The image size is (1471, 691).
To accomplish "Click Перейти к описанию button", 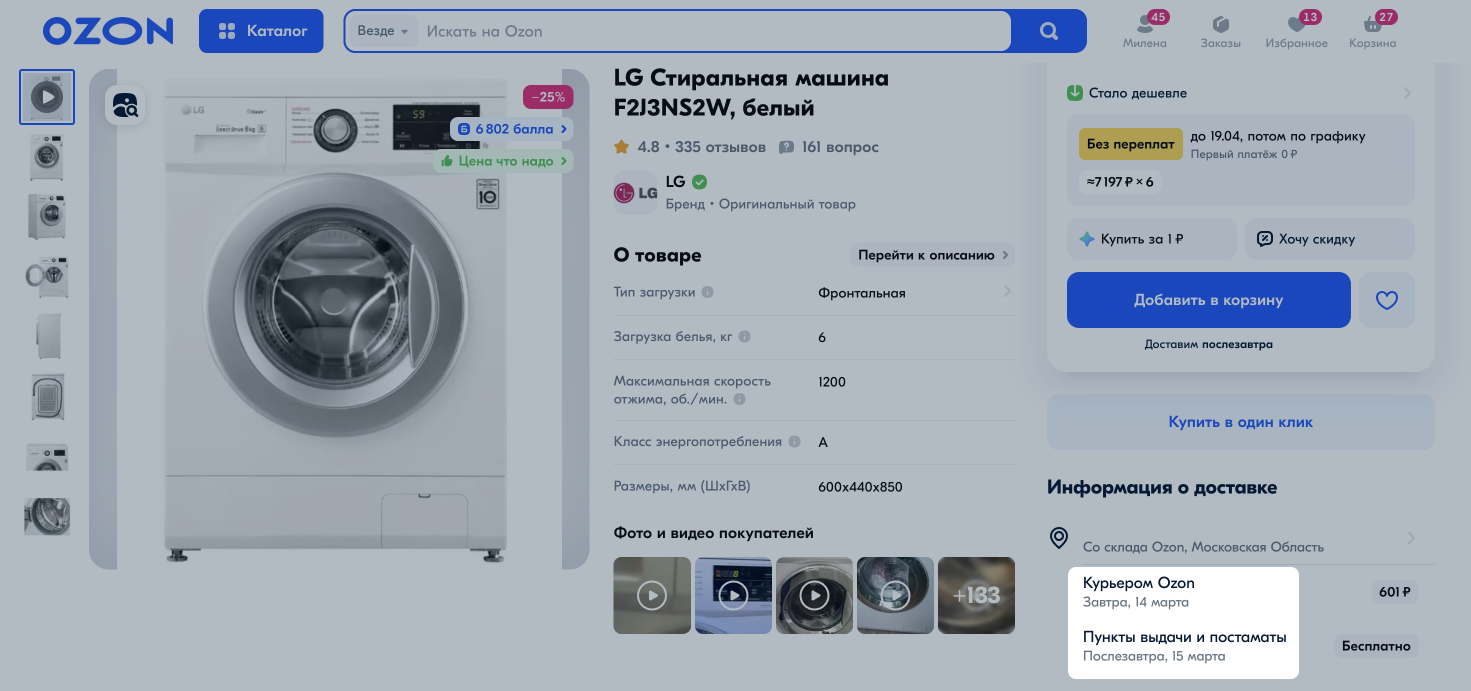I will (932, 255).
